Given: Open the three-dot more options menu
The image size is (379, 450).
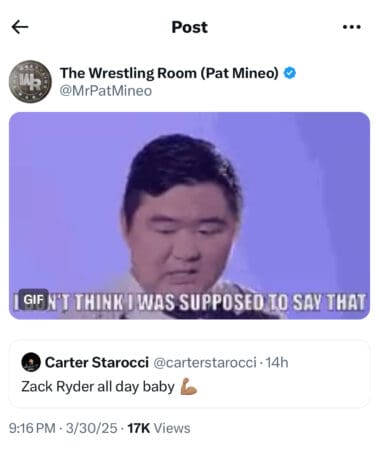Looking at the screenshot, I should pyautogui.click(x=352, y=27).
